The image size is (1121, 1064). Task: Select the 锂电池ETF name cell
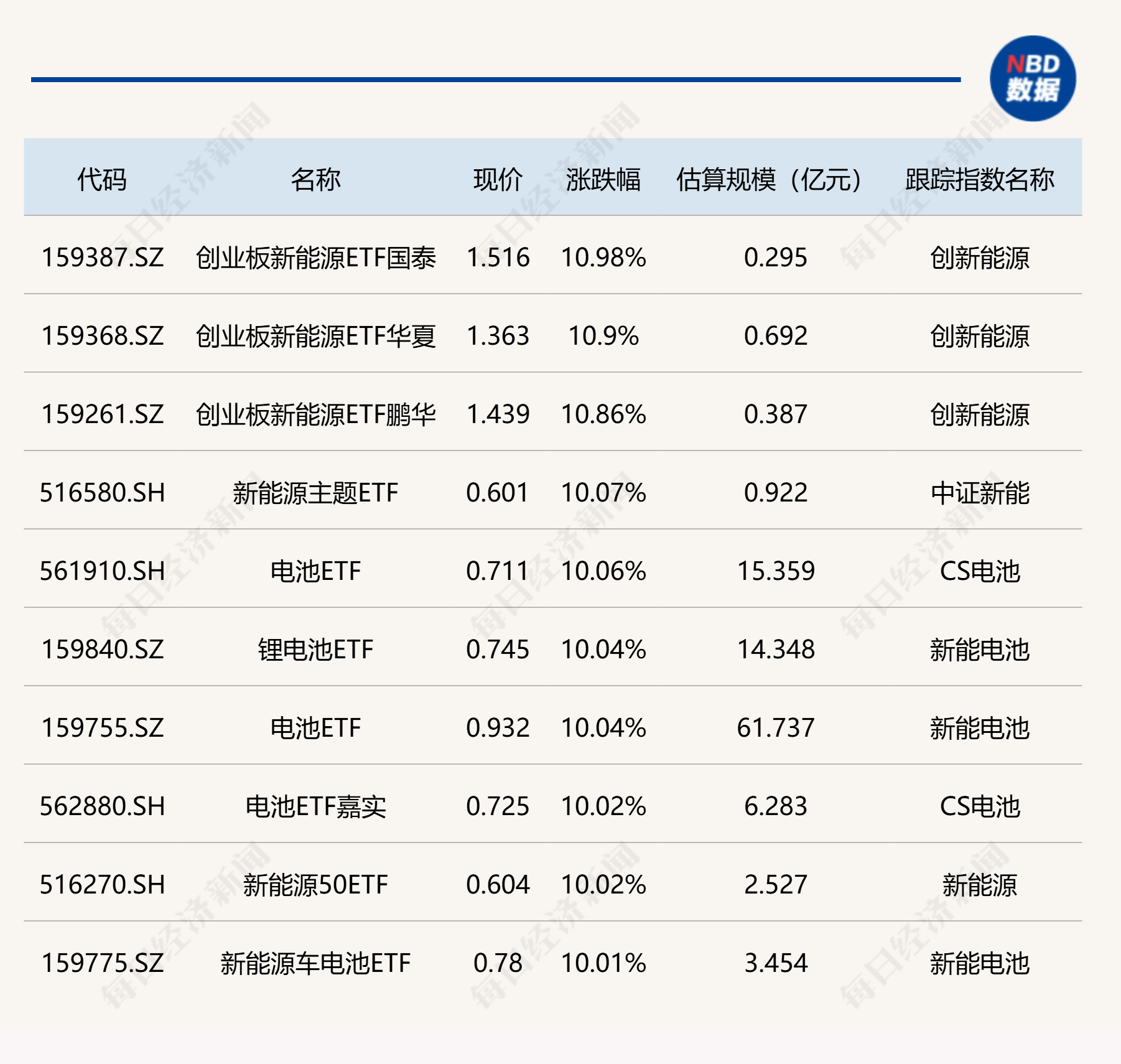click(x=315, y=650)
